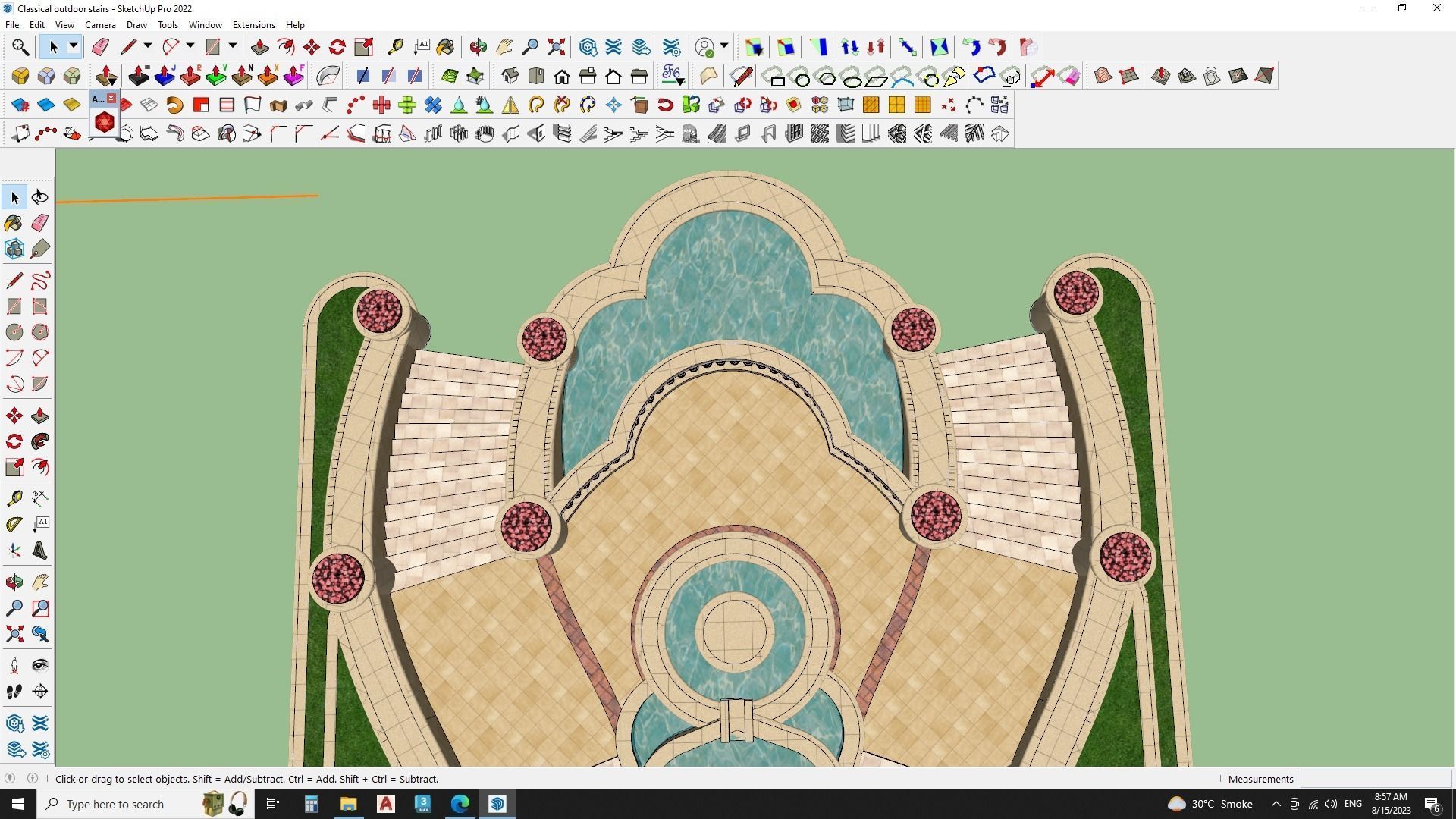Viewport: 1456px width, 819px height.
Task: Select the Freehand tool in left toolbar
Action: 40,281
